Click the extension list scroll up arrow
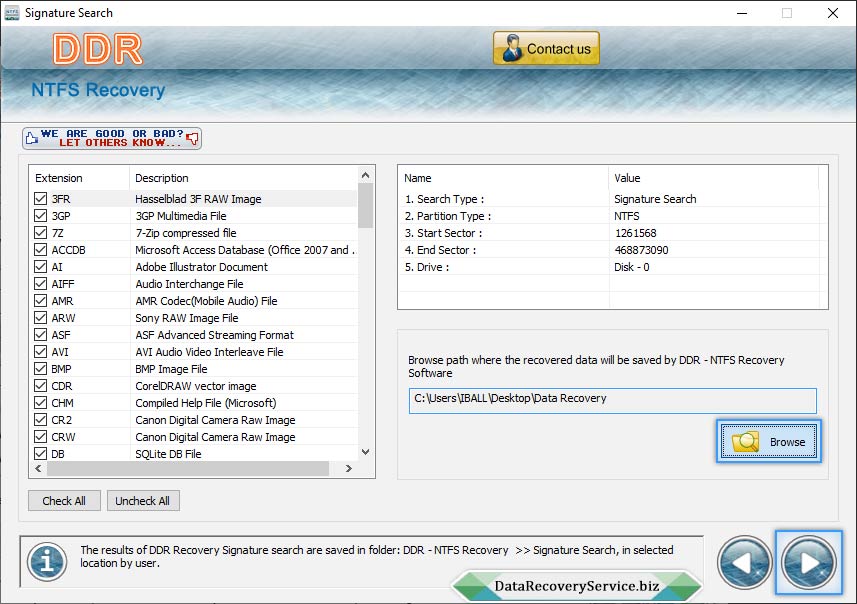This screenshot has height=604, width=857. click(366, 175)
